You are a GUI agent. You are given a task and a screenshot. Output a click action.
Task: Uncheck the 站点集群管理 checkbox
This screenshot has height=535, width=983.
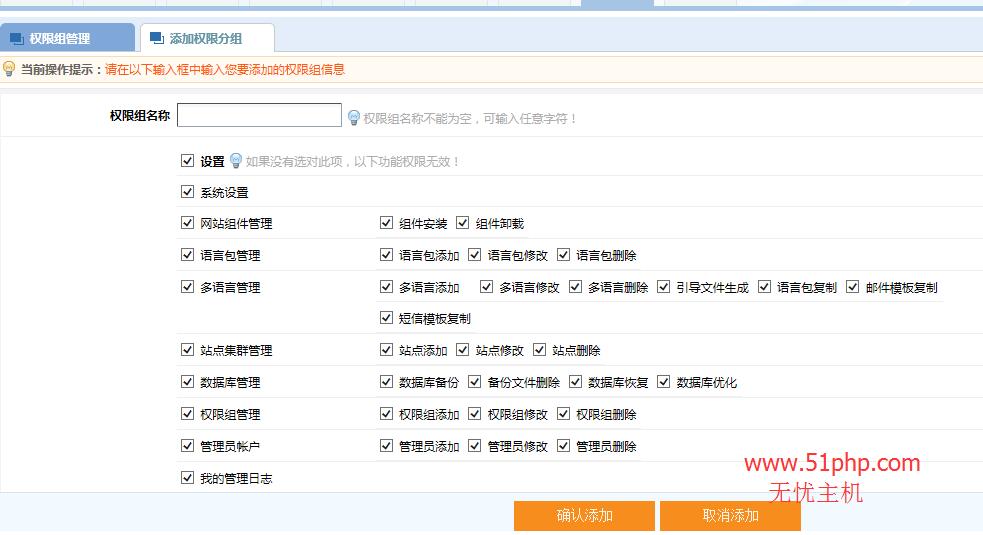(x=187, y=350)
